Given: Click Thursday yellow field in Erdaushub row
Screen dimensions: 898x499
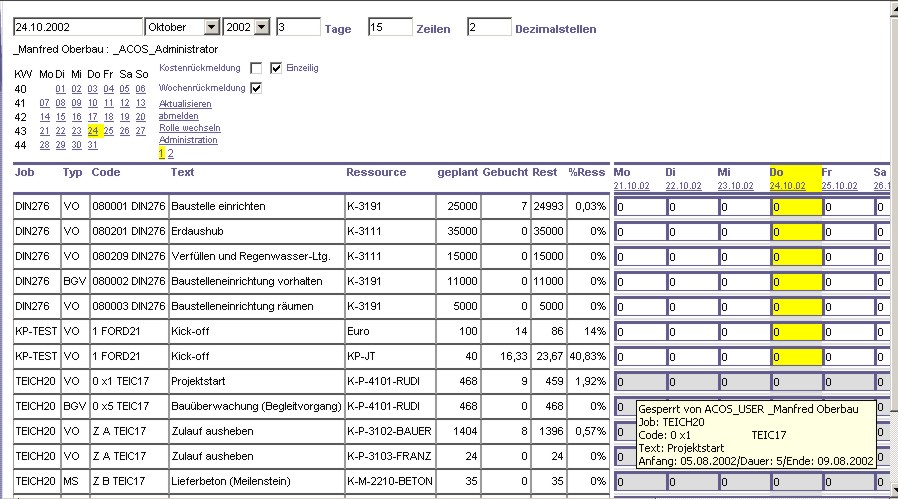Looking at the screenshot, I should (x=797, y=232).
